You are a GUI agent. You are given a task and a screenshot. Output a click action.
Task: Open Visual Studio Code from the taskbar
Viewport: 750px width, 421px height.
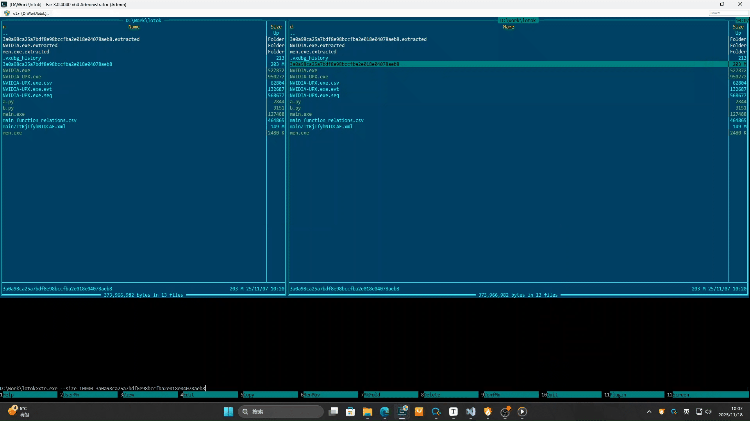[470, 411]
